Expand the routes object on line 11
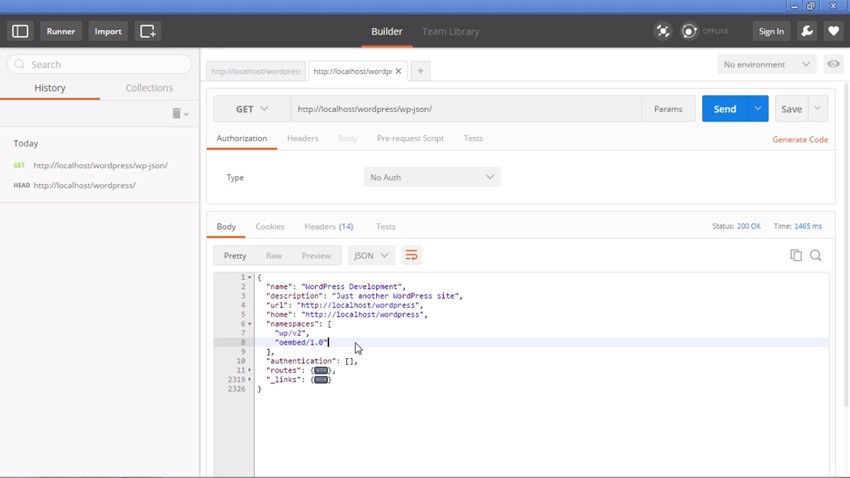The height and width of the screenshot is (478, 850). 249,370
